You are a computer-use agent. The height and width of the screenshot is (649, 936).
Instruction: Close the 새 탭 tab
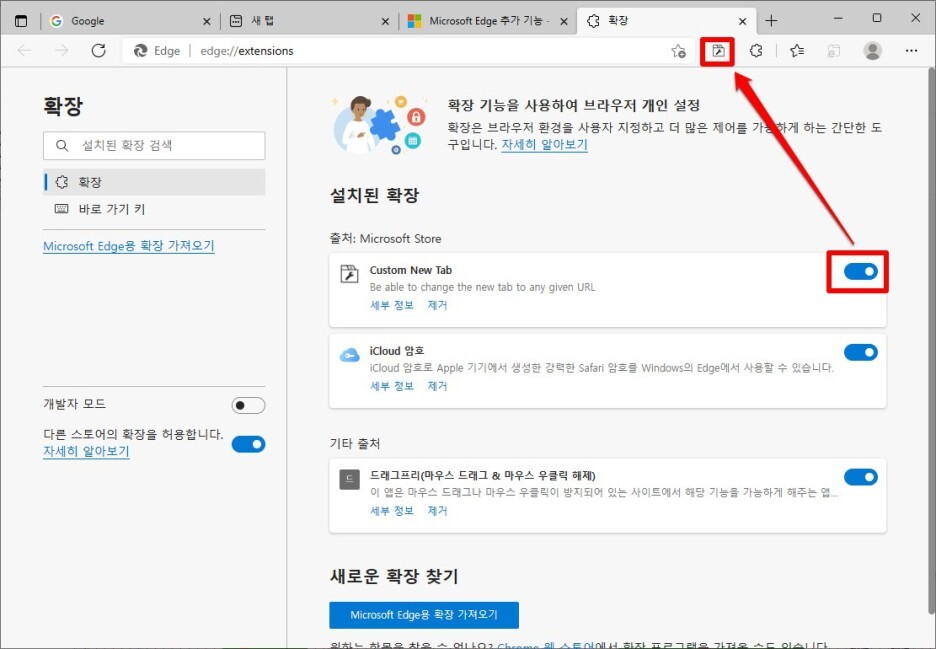(385, 21)
